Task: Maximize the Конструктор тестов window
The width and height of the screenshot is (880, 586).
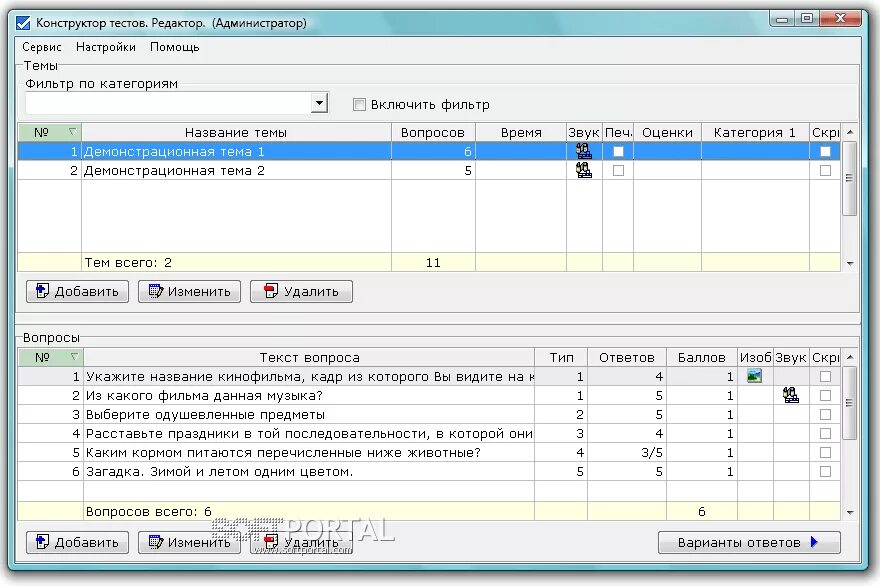Action: 807,19
